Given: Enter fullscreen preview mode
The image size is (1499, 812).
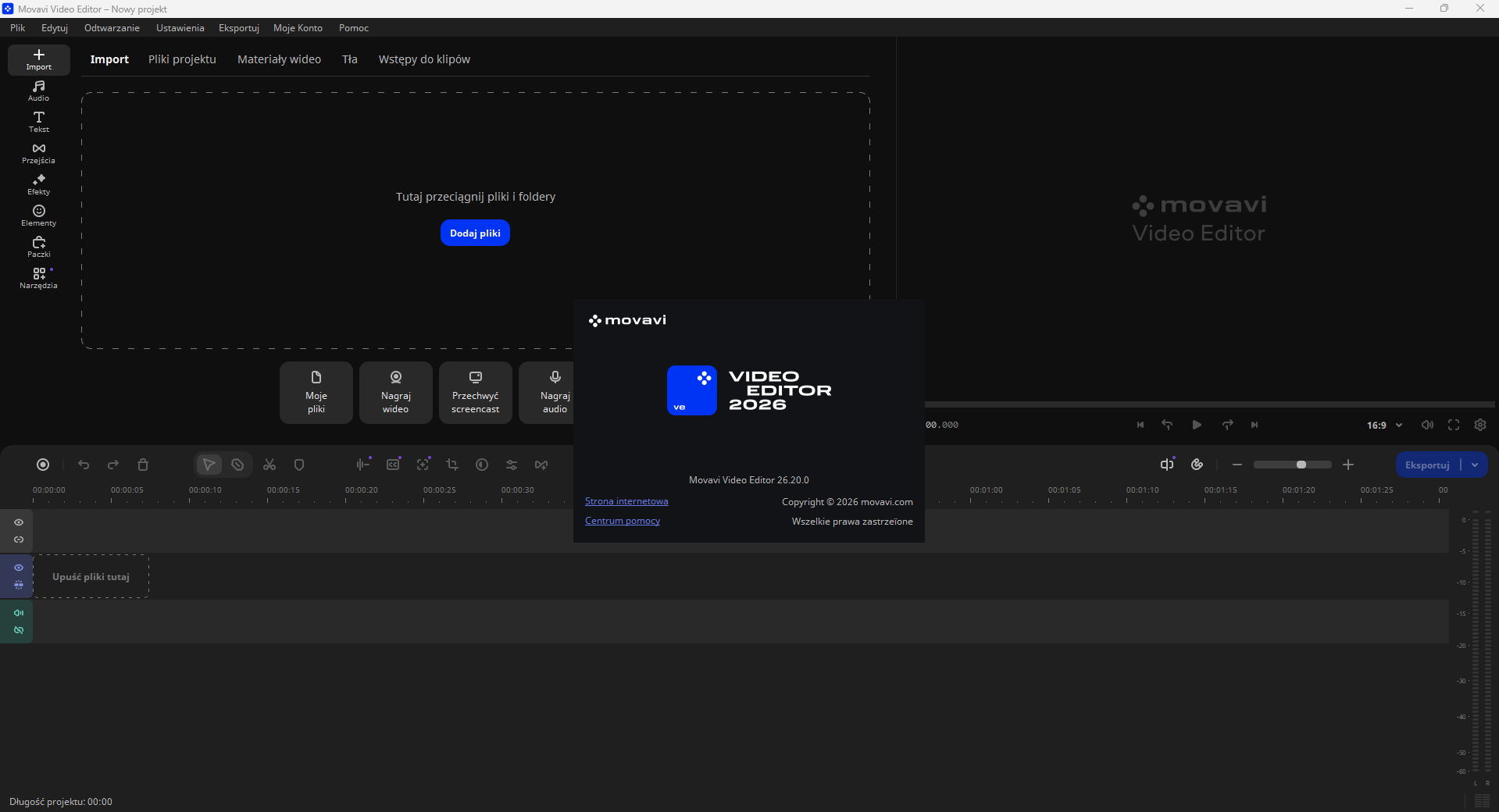Looking at the screenshot, I should 1454,425.
